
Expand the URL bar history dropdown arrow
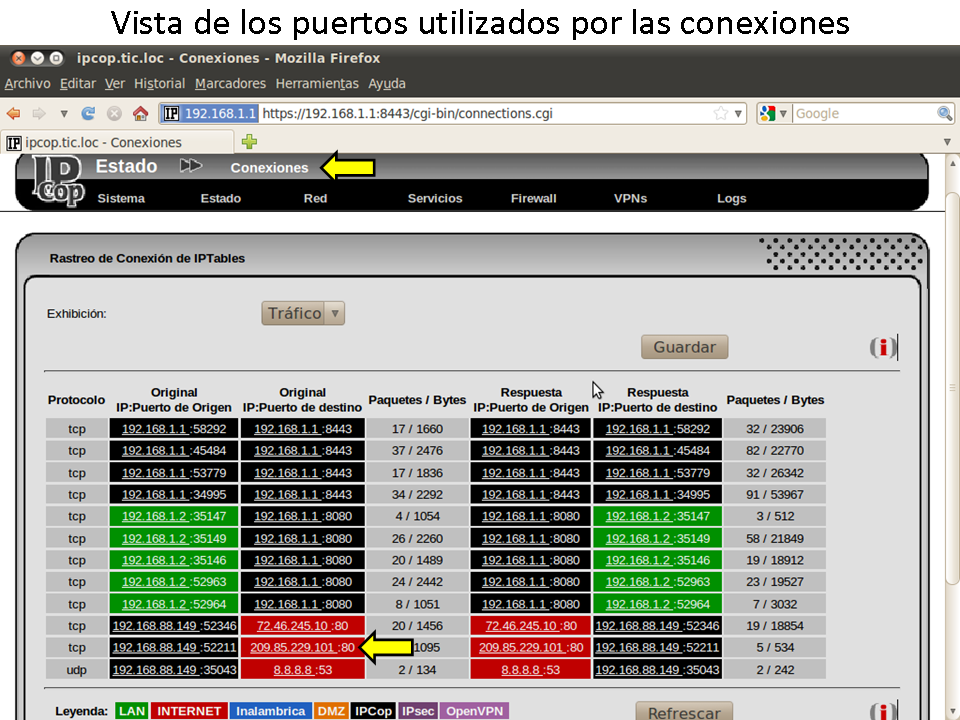[x=739, y=114]
